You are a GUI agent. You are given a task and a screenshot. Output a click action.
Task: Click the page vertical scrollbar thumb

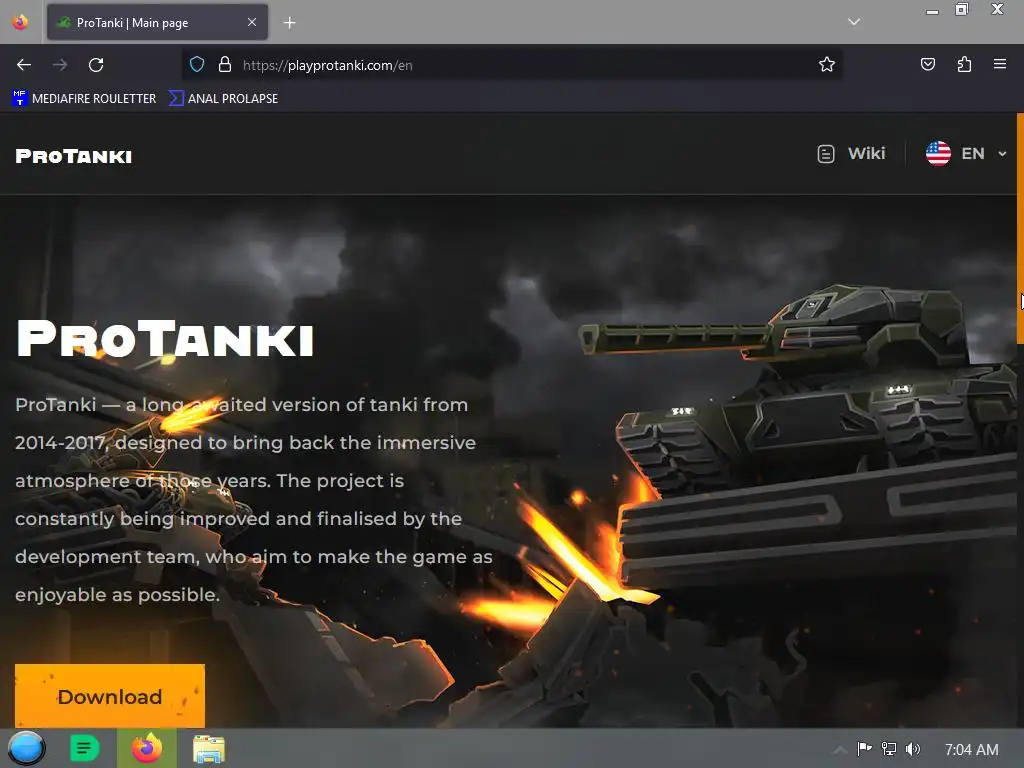pyautogui.click(x=1020, y=229)
